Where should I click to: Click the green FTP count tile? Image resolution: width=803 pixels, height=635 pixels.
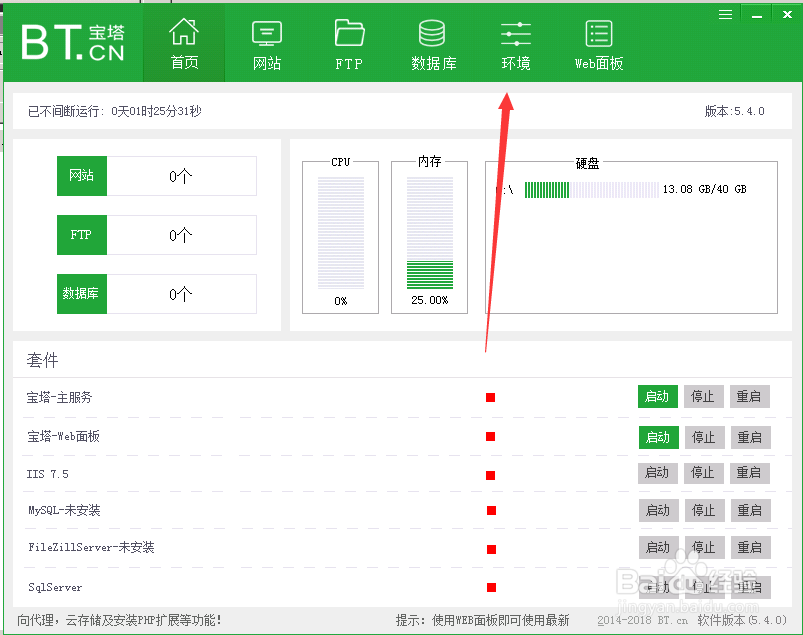point(82,235)
